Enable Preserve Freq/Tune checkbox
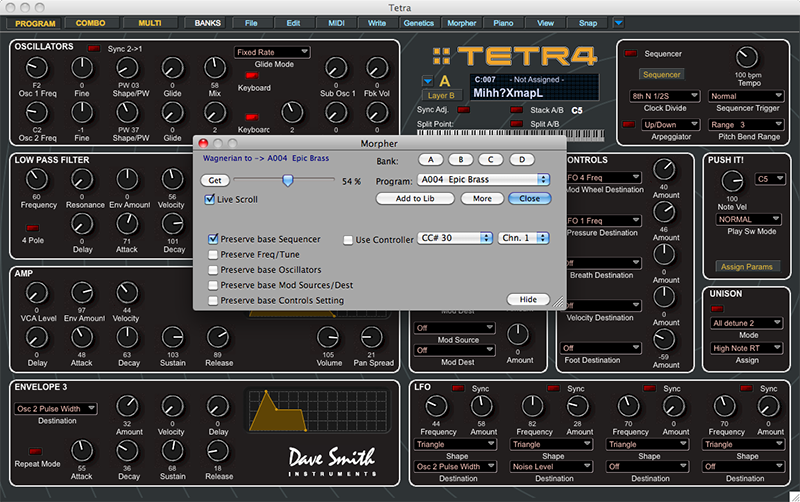Screen dimensions: 800x502 [213, 255]
